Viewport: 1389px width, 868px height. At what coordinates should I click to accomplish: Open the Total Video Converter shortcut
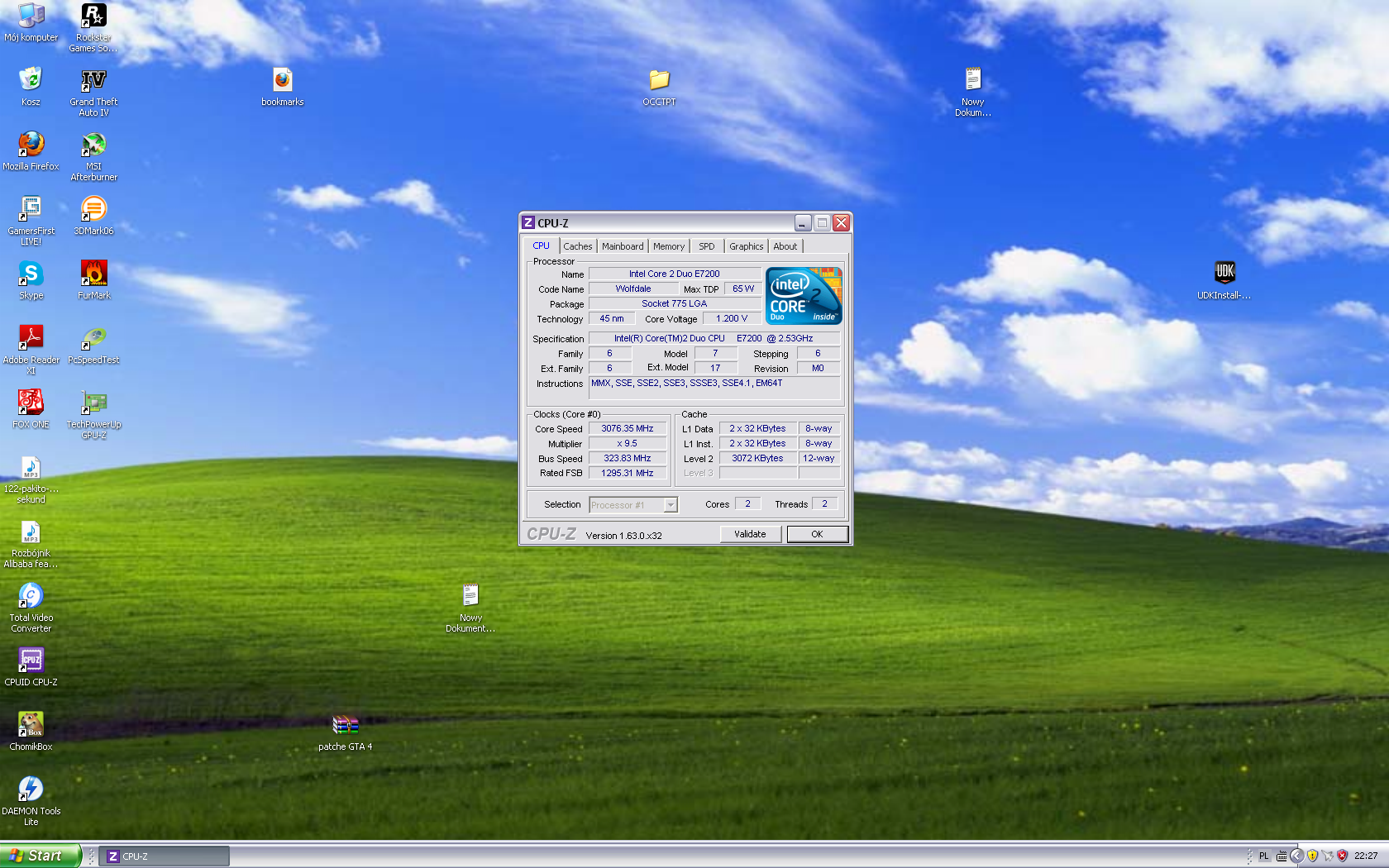pyautogui.click(x=31, y=608)
